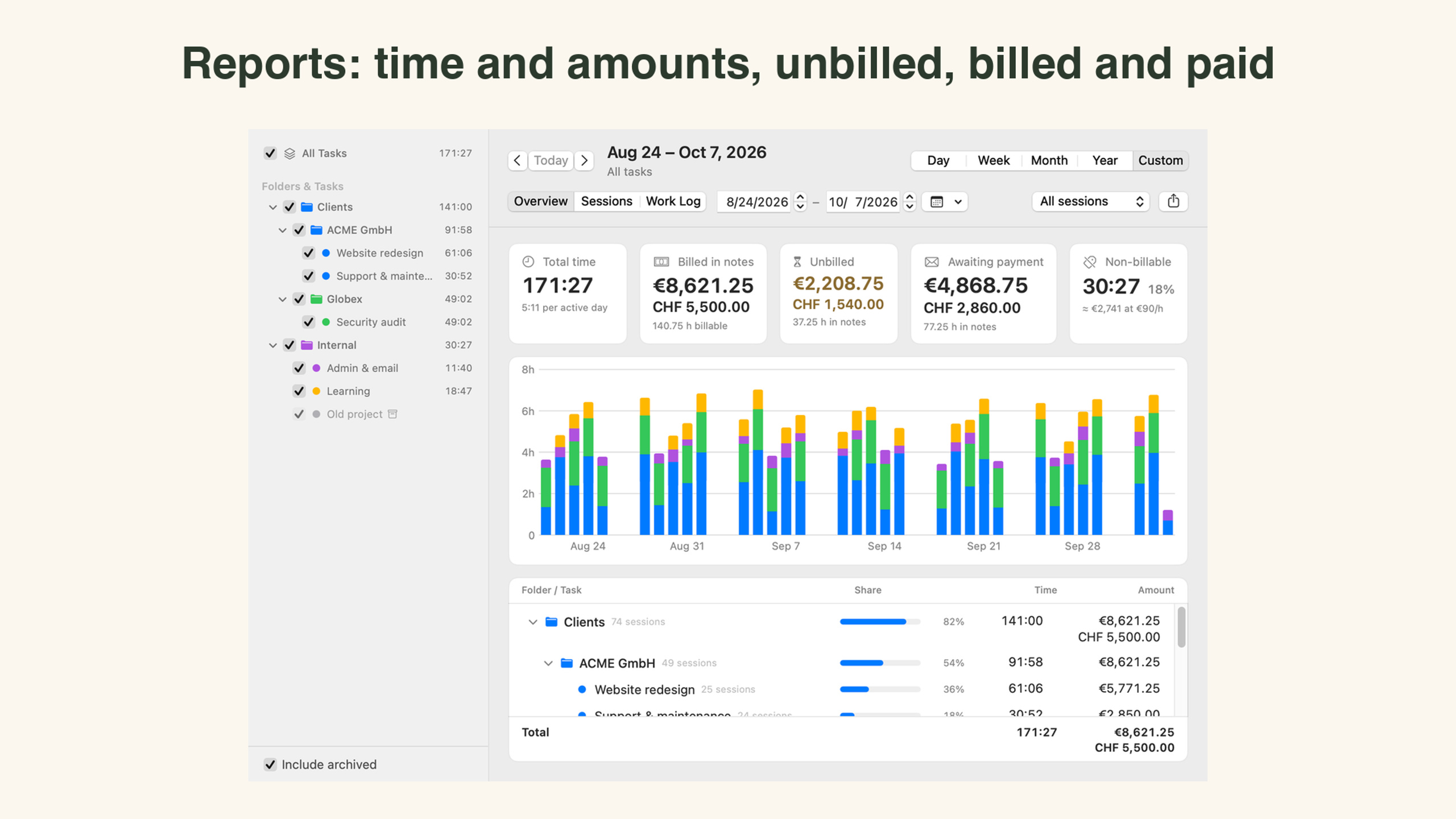Open the calendar date range picker
The width and height of the screenshot is (1456, 819).
[945, 202]
